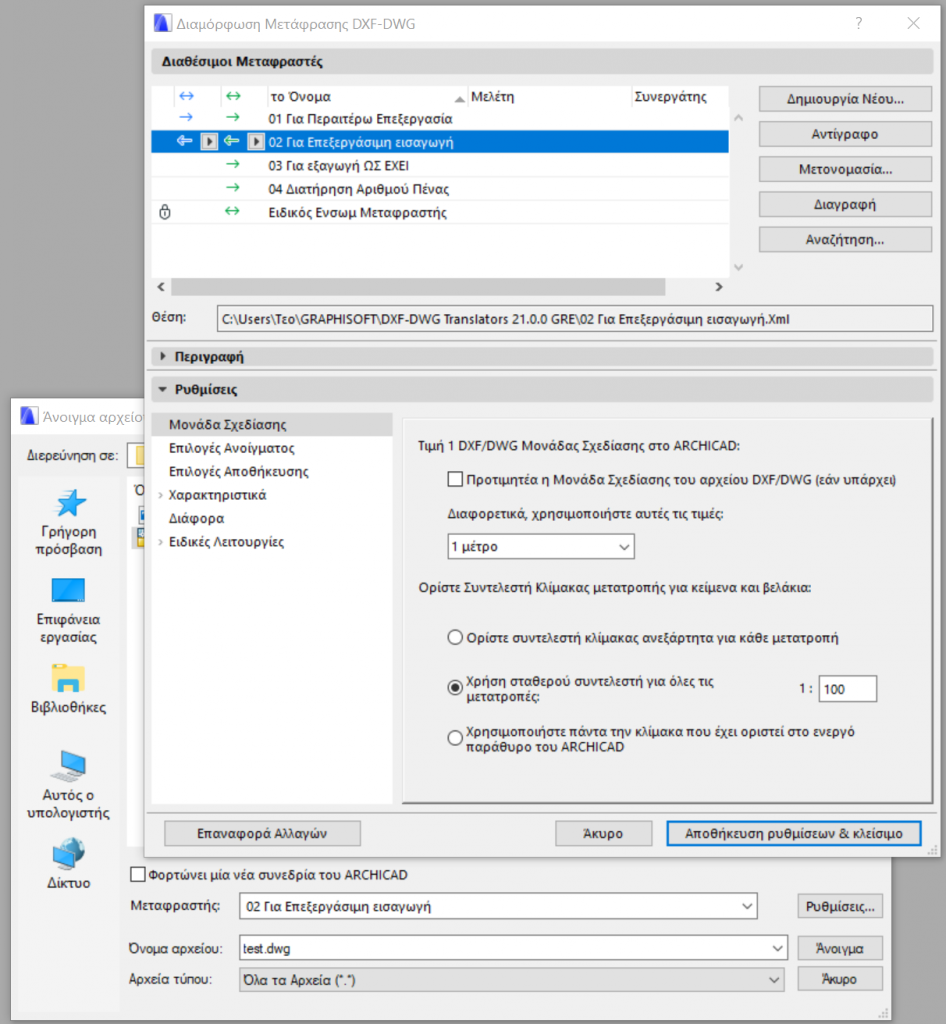The image size is (946, 1024).
Task: Collapse the Ρυθμίσεις section
Action: pyautogui.click(x=163, y=389)
